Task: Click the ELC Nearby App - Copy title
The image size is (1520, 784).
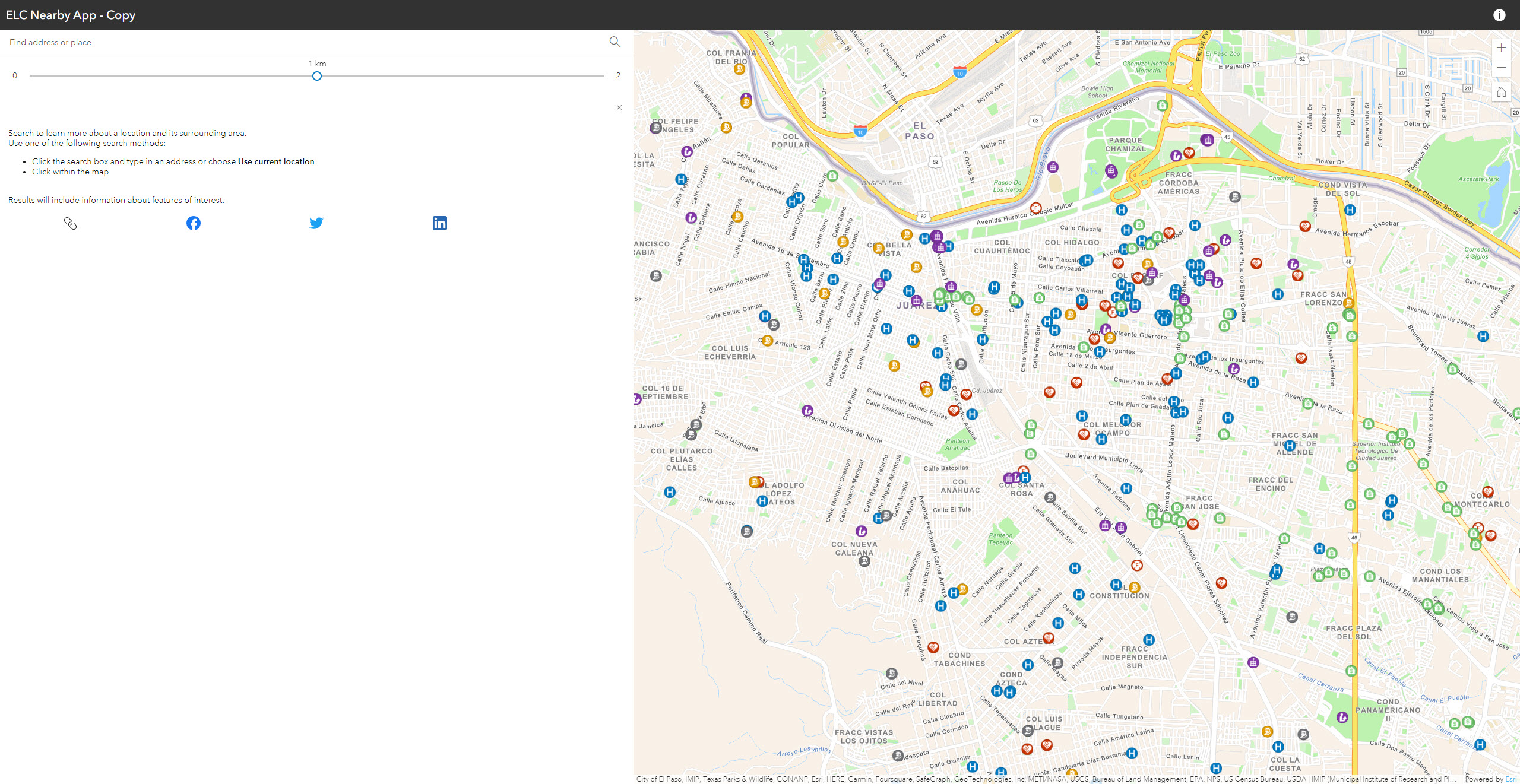Action: pyautogui.click(x=71, y=15)
